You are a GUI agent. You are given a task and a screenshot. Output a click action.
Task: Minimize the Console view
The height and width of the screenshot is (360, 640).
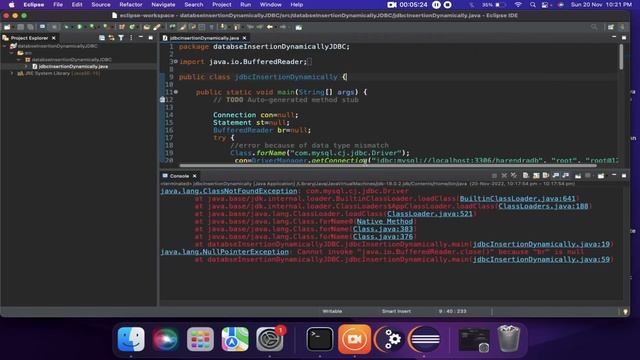(614, 175)
